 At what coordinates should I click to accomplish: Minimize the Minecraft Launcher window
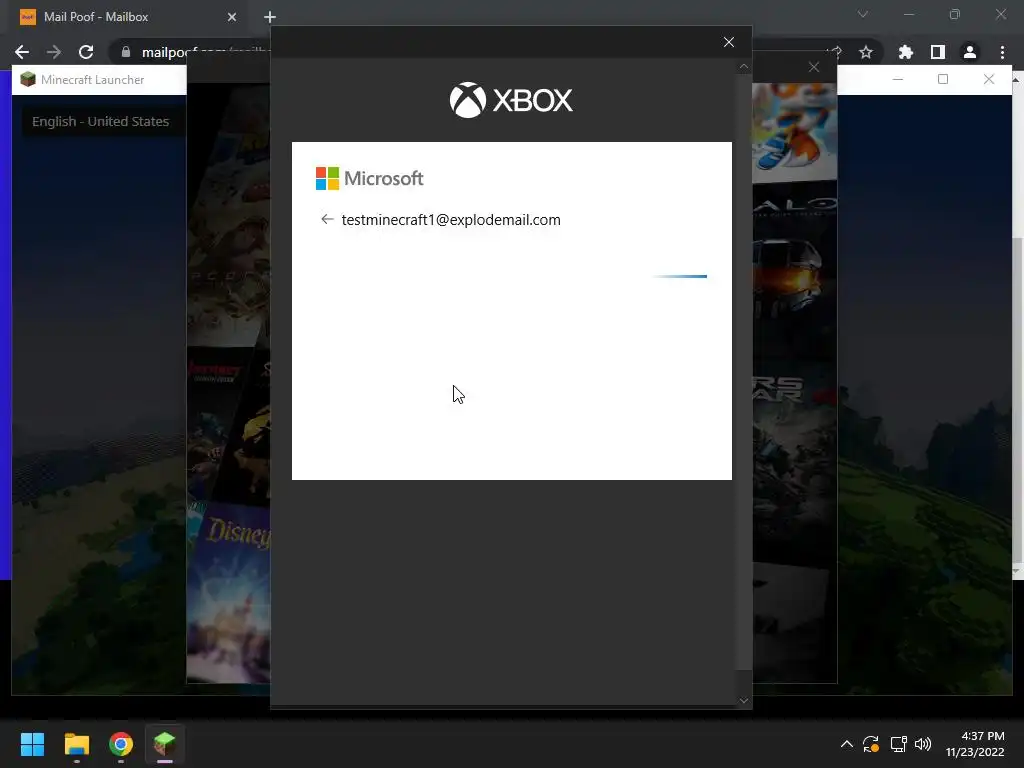pyautogui.click(x=898, y=79)
